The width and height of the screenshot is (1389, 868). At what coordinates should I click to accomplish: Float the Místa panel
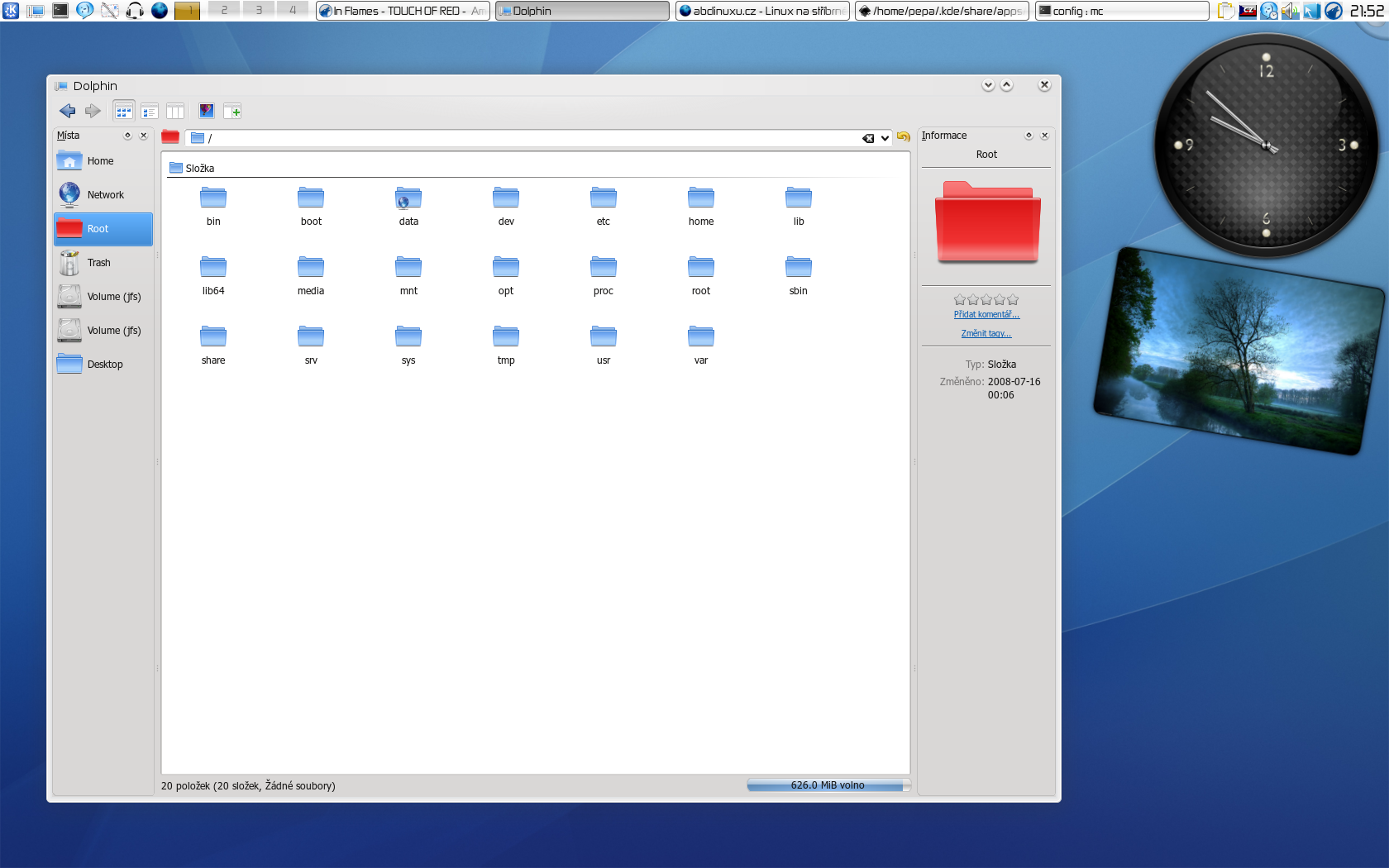(127, 136)
